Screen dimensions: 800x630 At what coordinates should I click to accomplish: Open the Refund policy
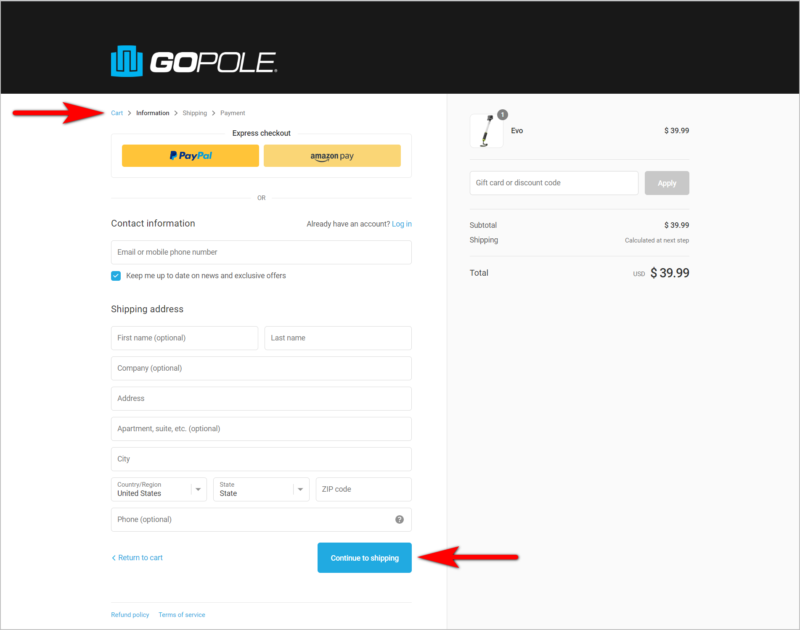pyautogui.click(x=130, y=614)
